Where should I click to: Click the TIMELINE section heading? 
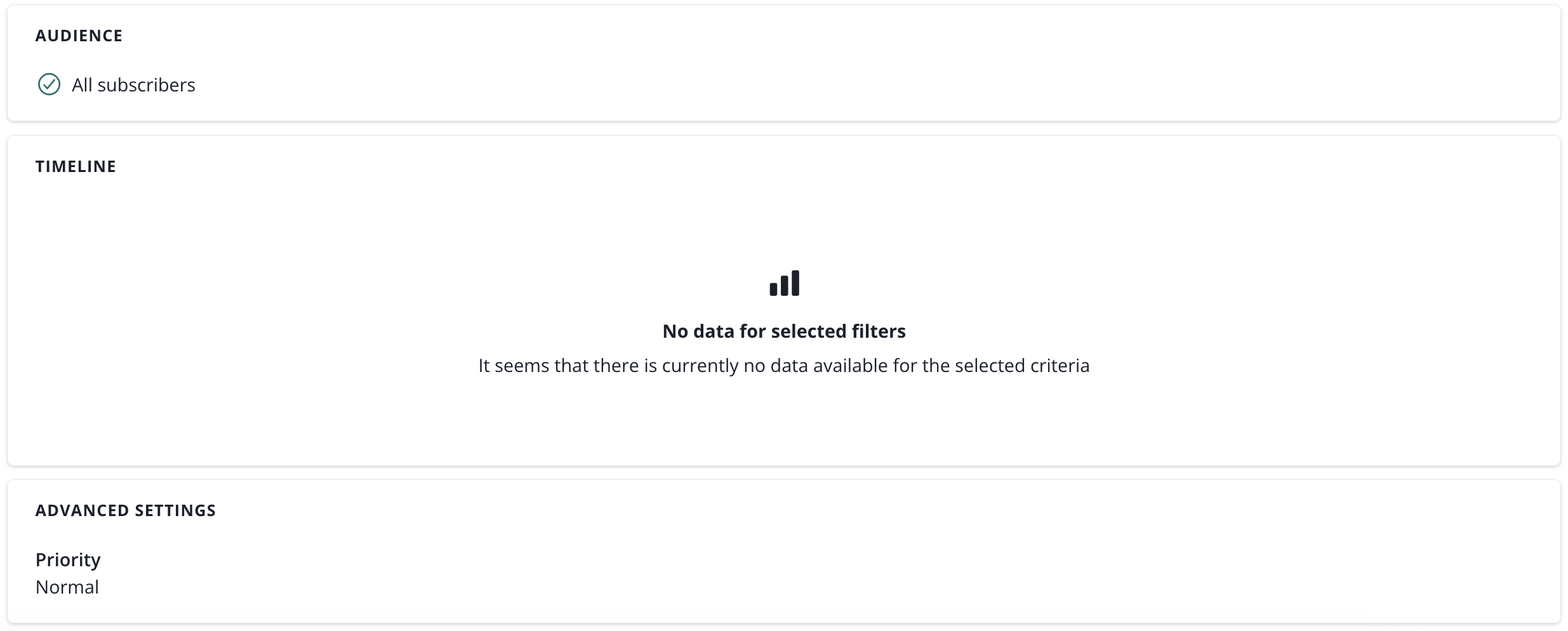pos(76,167)
